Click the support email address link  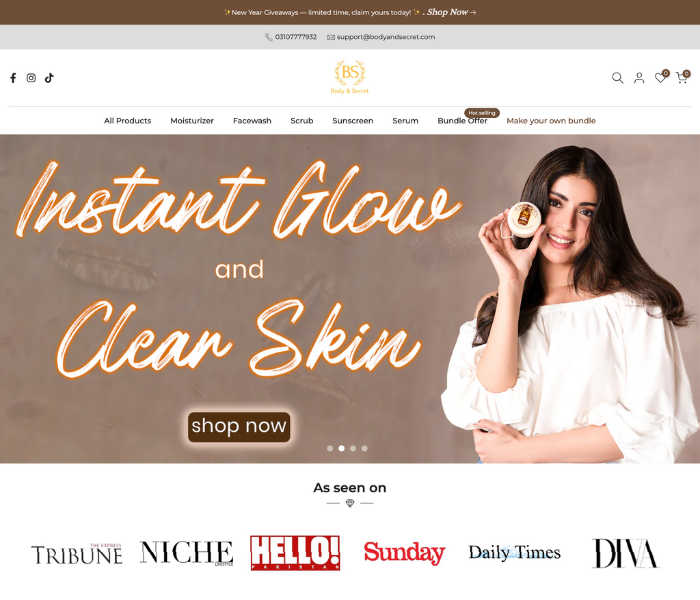pyautogui.click(x=386, y=37)
